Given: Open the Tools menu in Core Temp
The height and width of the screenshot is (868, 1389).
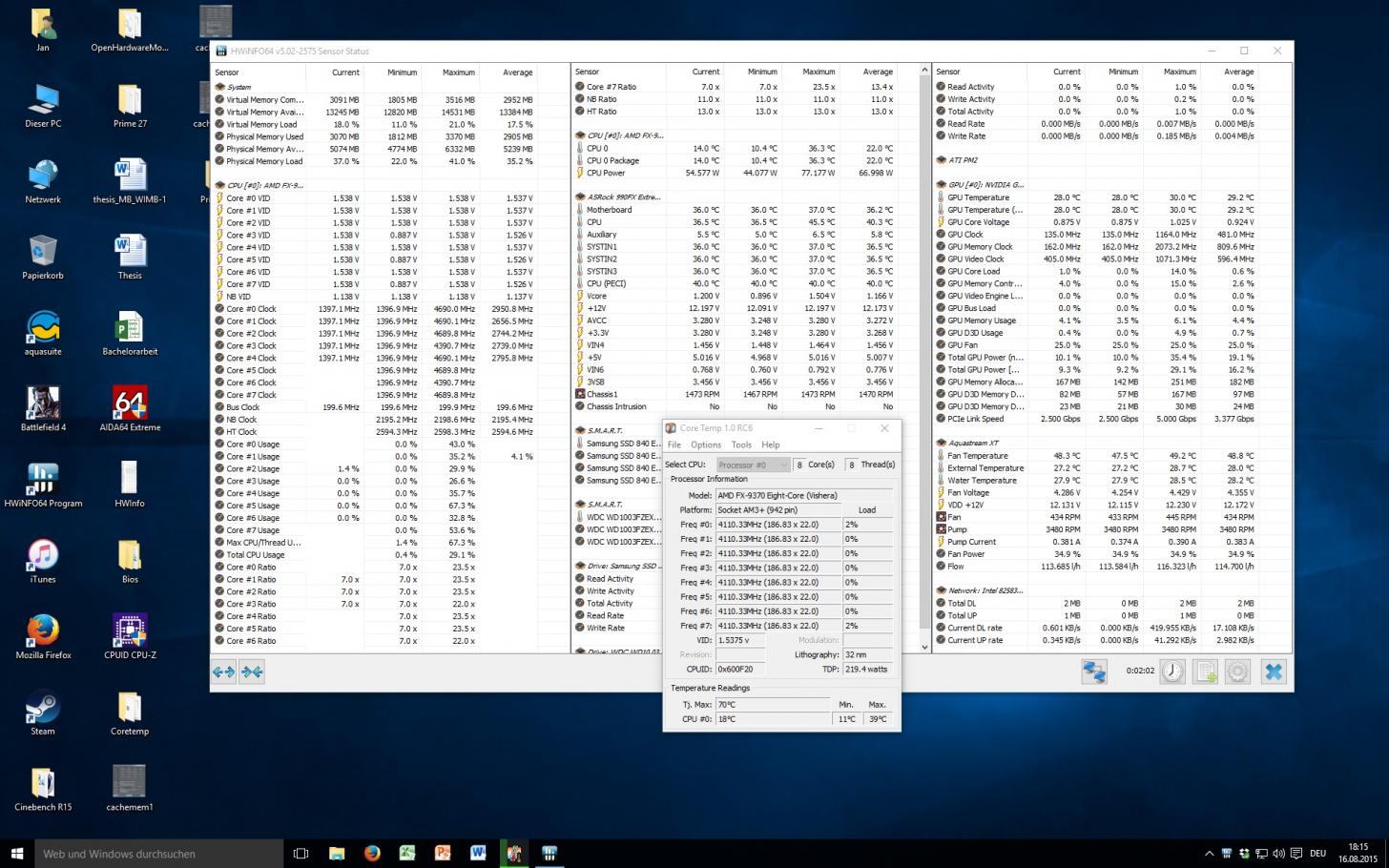Looking at the screenshot, I should coord(741,444).
